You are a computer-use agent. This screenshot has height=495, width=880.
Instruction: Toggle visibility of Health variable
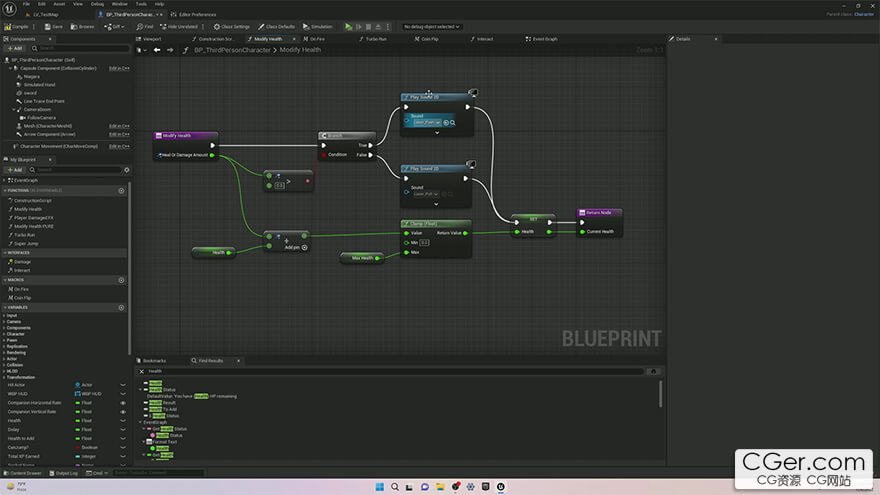coord(123,421)
